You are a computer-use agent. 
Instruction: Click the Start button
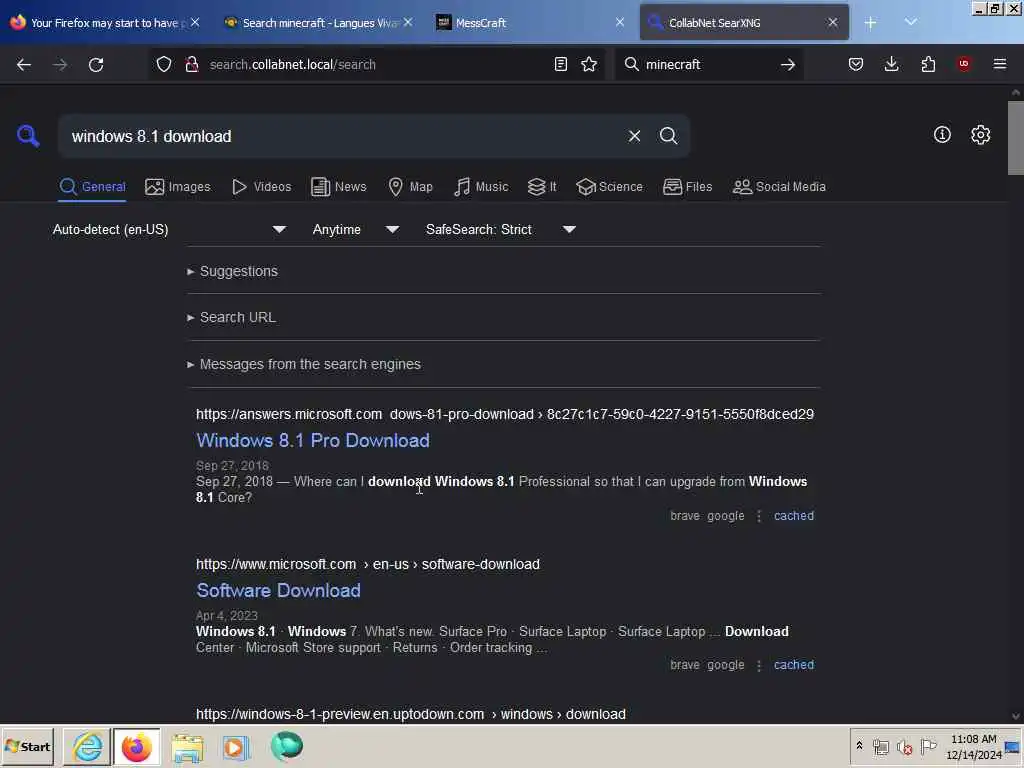27,746
